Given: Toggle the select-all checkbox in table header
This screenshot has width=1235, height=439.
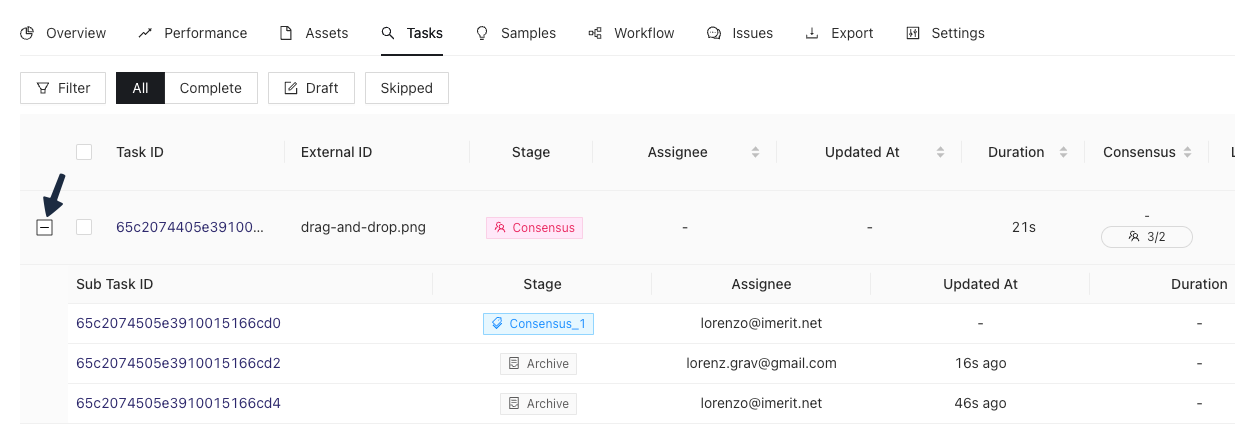Looking at the screenshot, I should [x=84, y=152].
